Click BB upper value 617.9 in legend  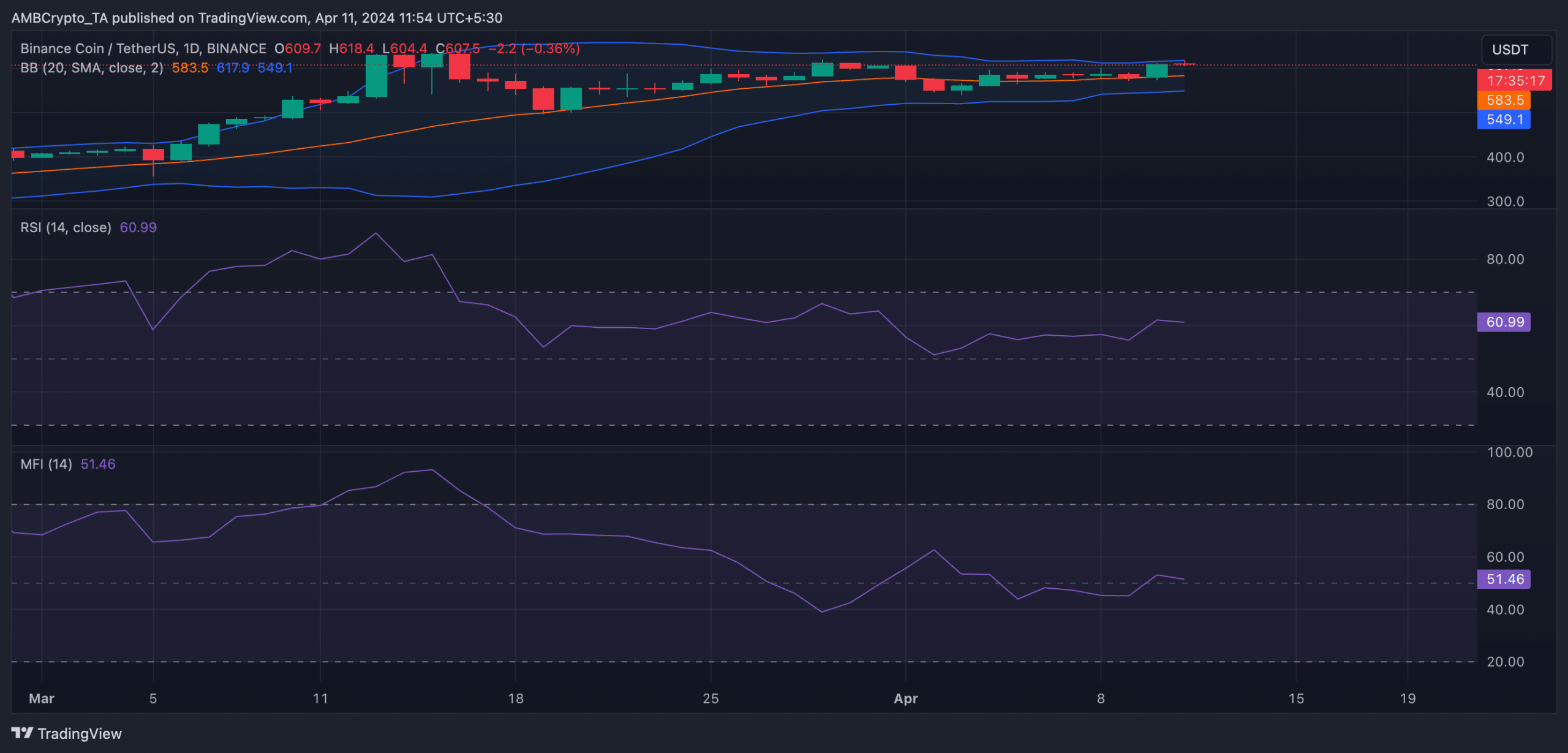coord(233,68)
